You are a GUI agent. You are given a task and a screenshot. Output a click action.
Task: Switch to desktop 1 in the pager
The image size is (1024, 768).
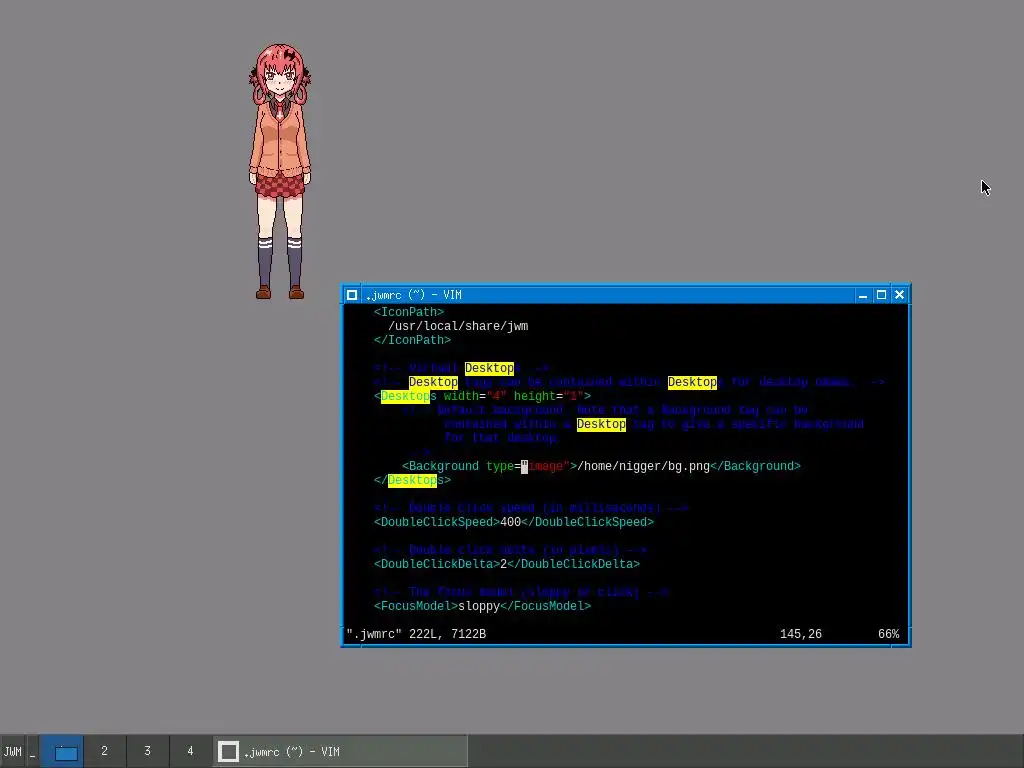coord(62,752)
